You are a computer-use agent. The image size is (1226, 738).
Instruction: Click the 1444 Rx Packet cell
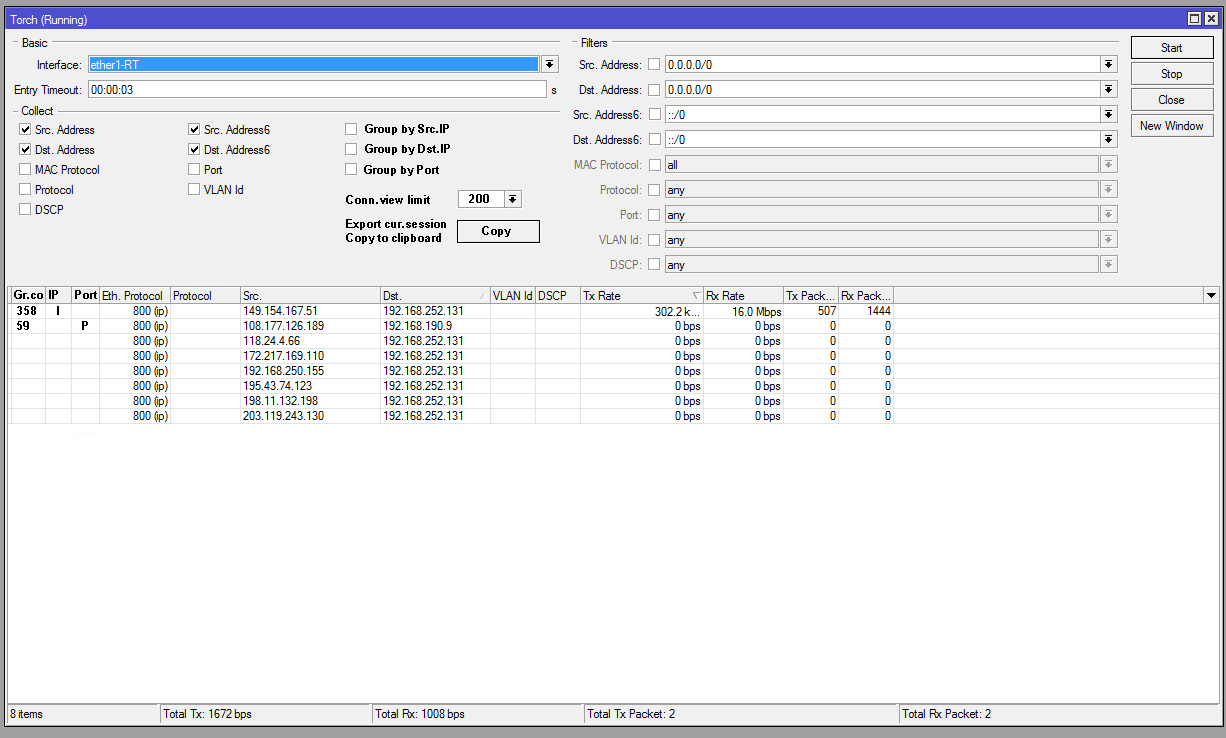(865, 311)
